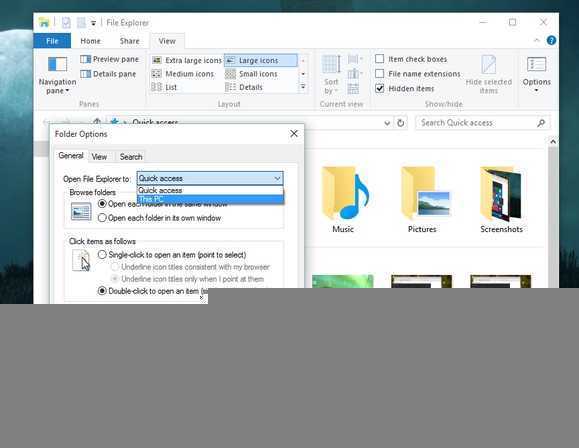The image size is (579, 448).
Task: Switch layout to Details view
Action: tap(244, 87)
